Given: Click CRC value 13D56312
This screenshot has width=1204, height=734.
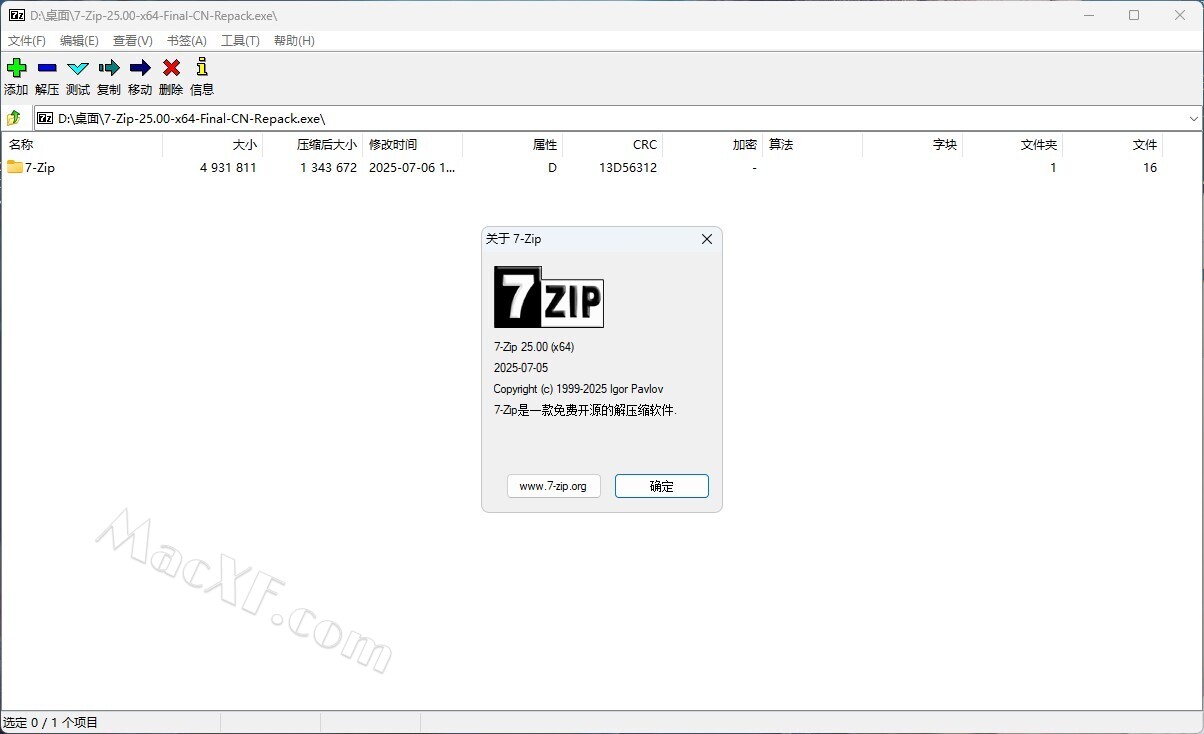Looking at the screenshot, I should pos(628,168).
